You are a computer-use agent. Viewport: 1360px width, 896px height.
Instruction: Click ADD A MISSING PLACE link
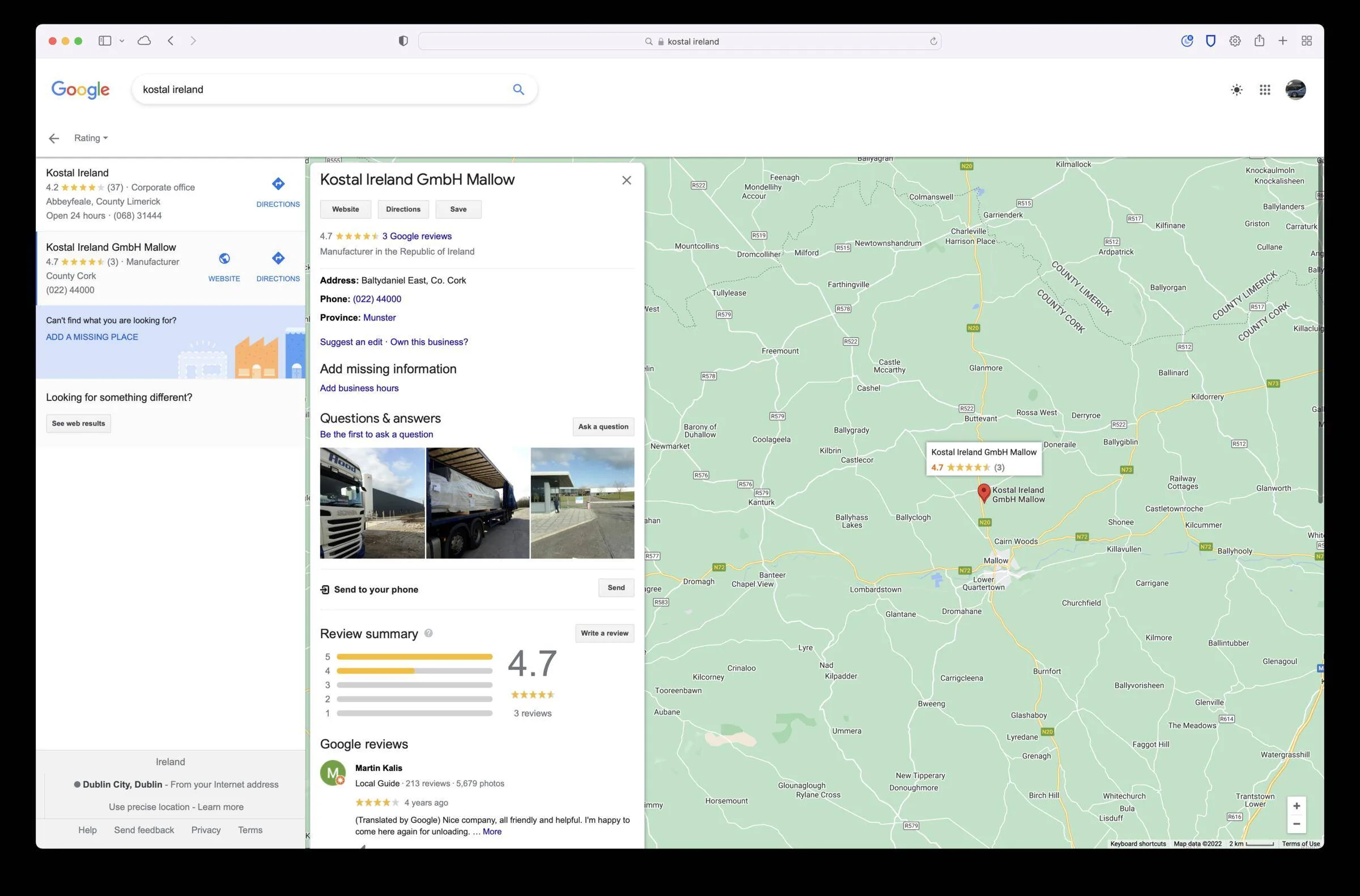(92, 337)
